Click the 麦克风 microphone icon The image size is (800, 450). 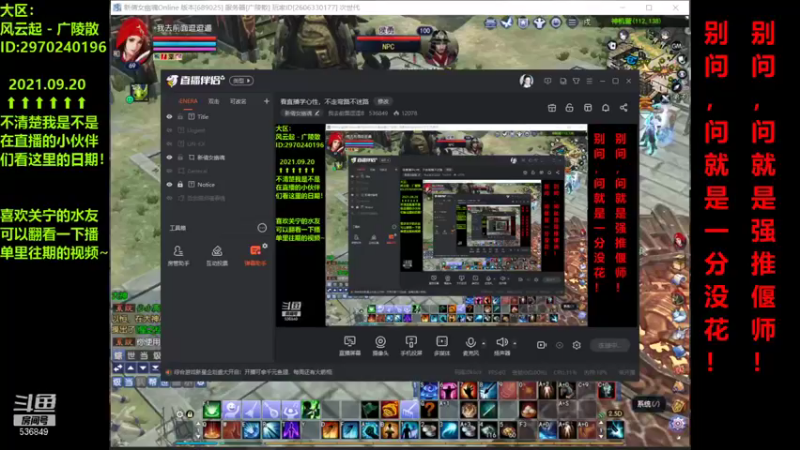[470, 342]
